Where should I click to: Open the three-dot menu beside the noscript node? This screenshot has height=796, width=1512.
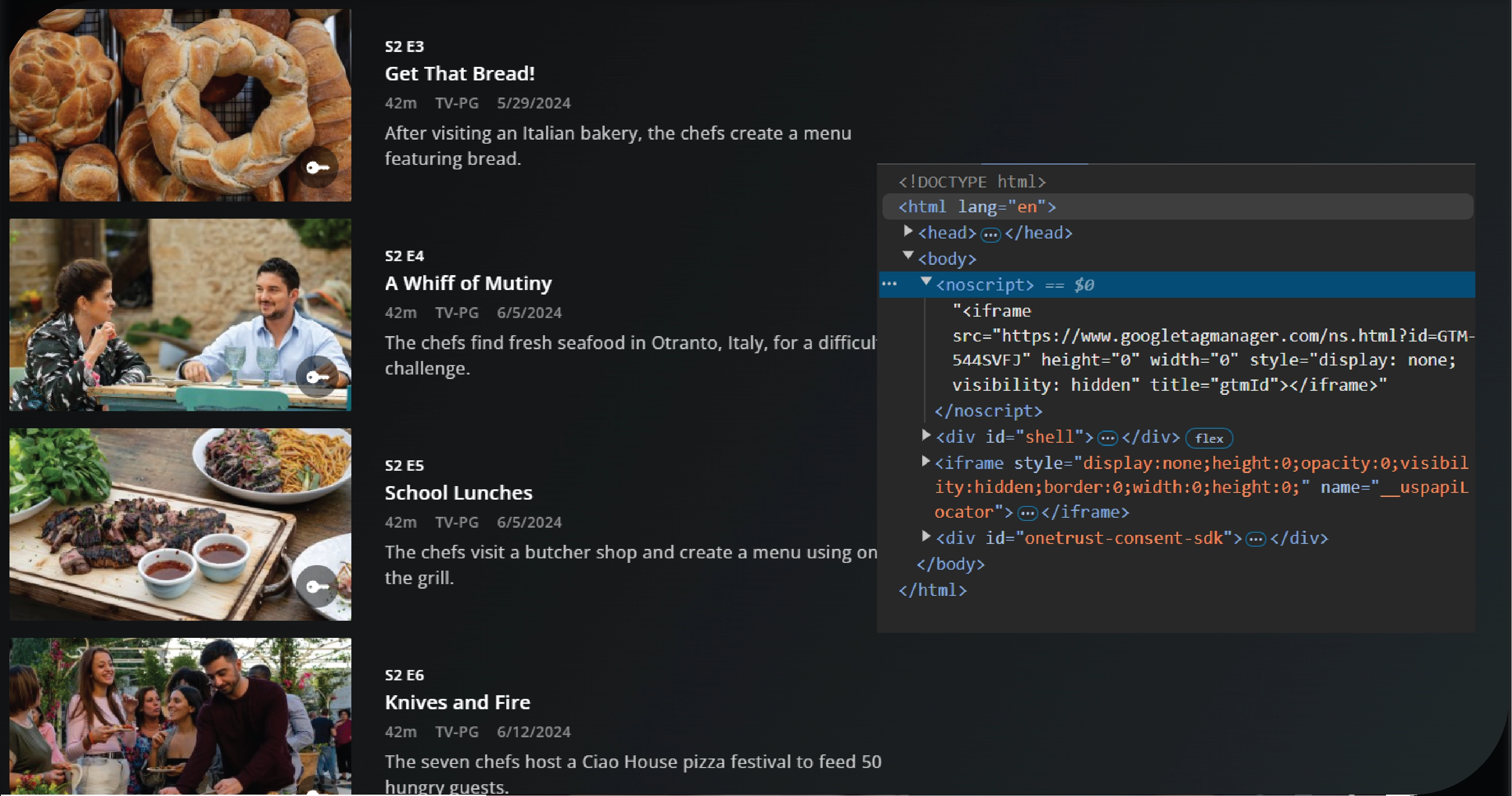tap(890, 284)
